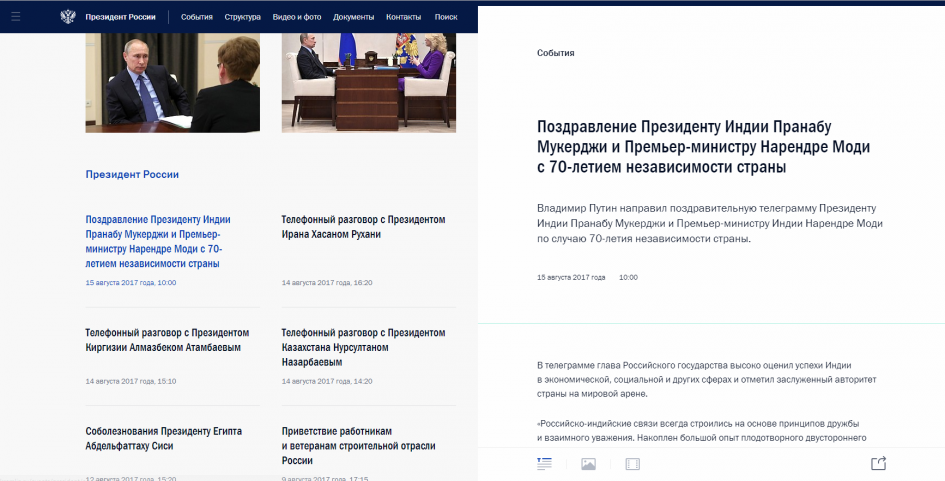Open the Контакты menu item
Viewport: 945px width, 481px height.
coord(403,17)
